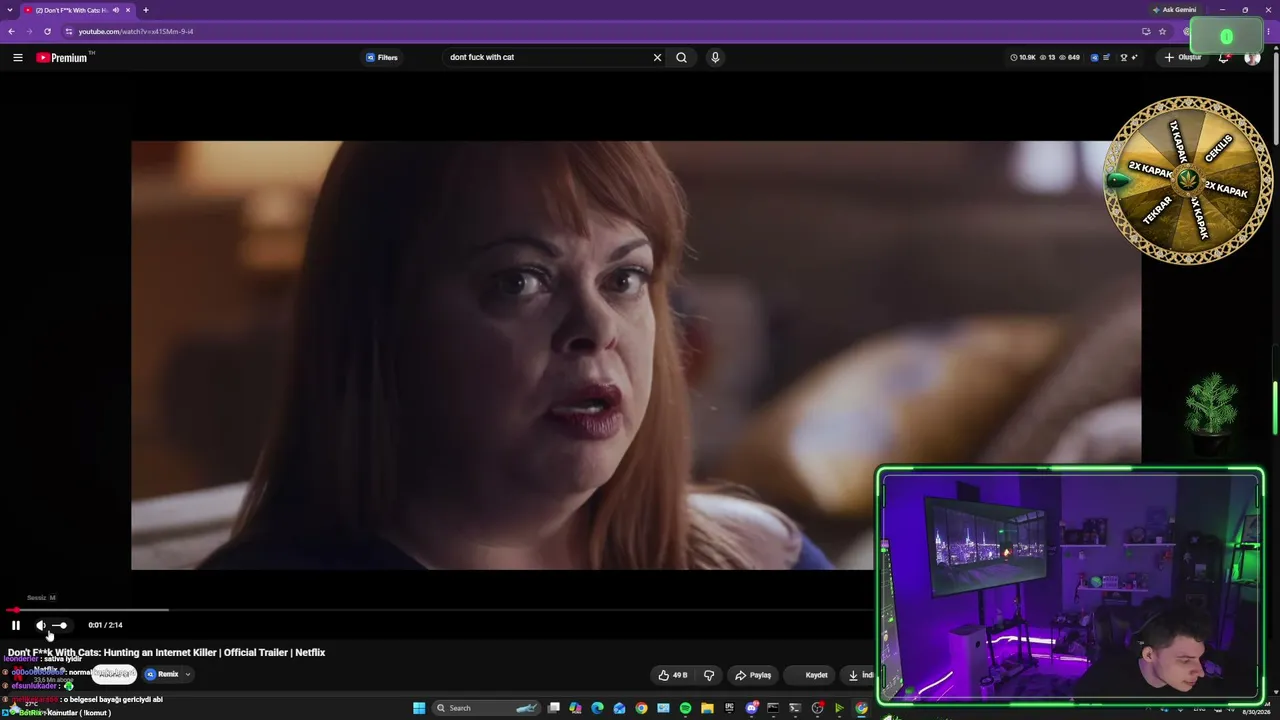
Task: Bookmark this page with star icon
Action: (1162, 31)
